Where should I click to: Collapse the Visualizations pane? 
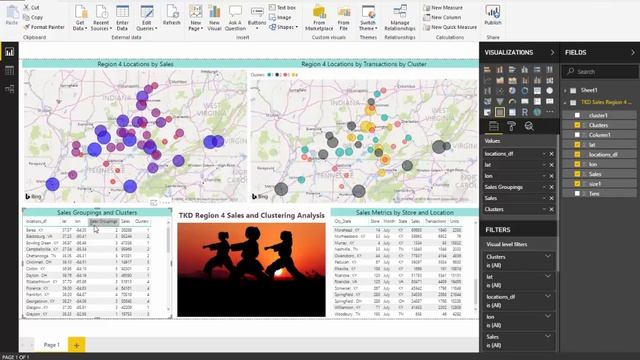[552, 53]
